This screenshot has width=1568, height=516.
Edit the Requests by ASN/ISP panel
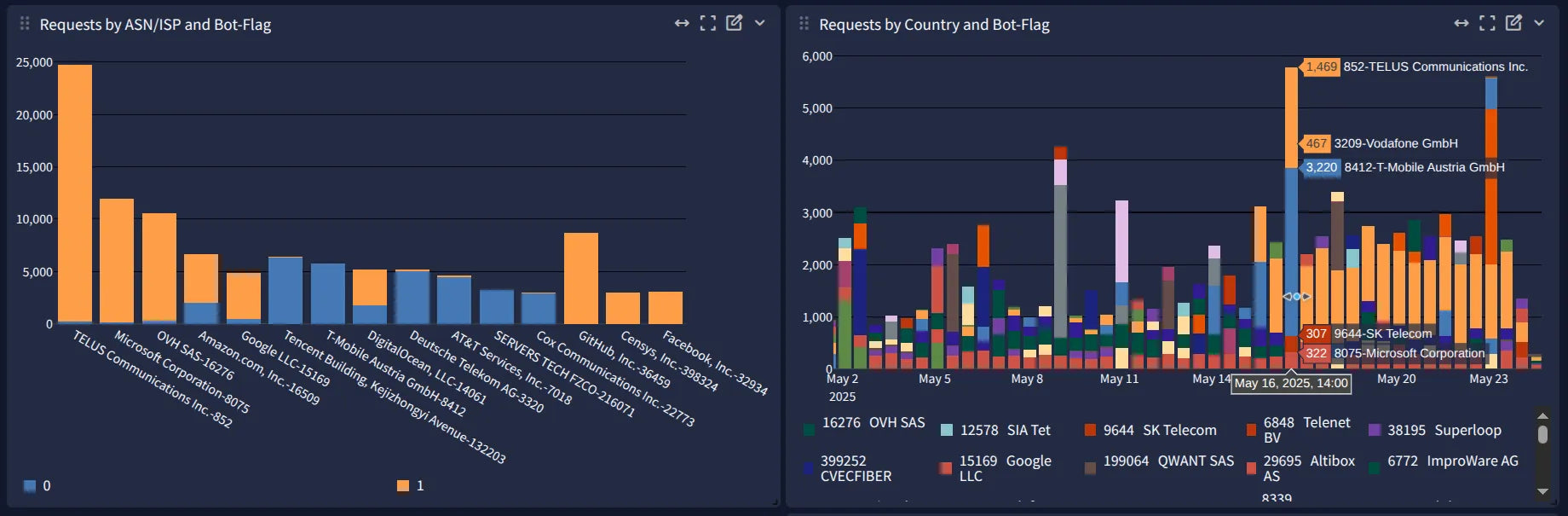click(x=734, y=23)
